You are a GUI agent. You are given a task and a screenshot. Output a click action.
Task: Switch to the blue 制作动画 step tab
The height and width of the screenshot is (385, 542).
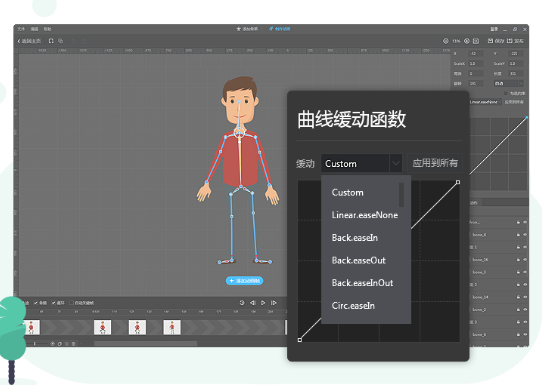[x=280, y=29]
